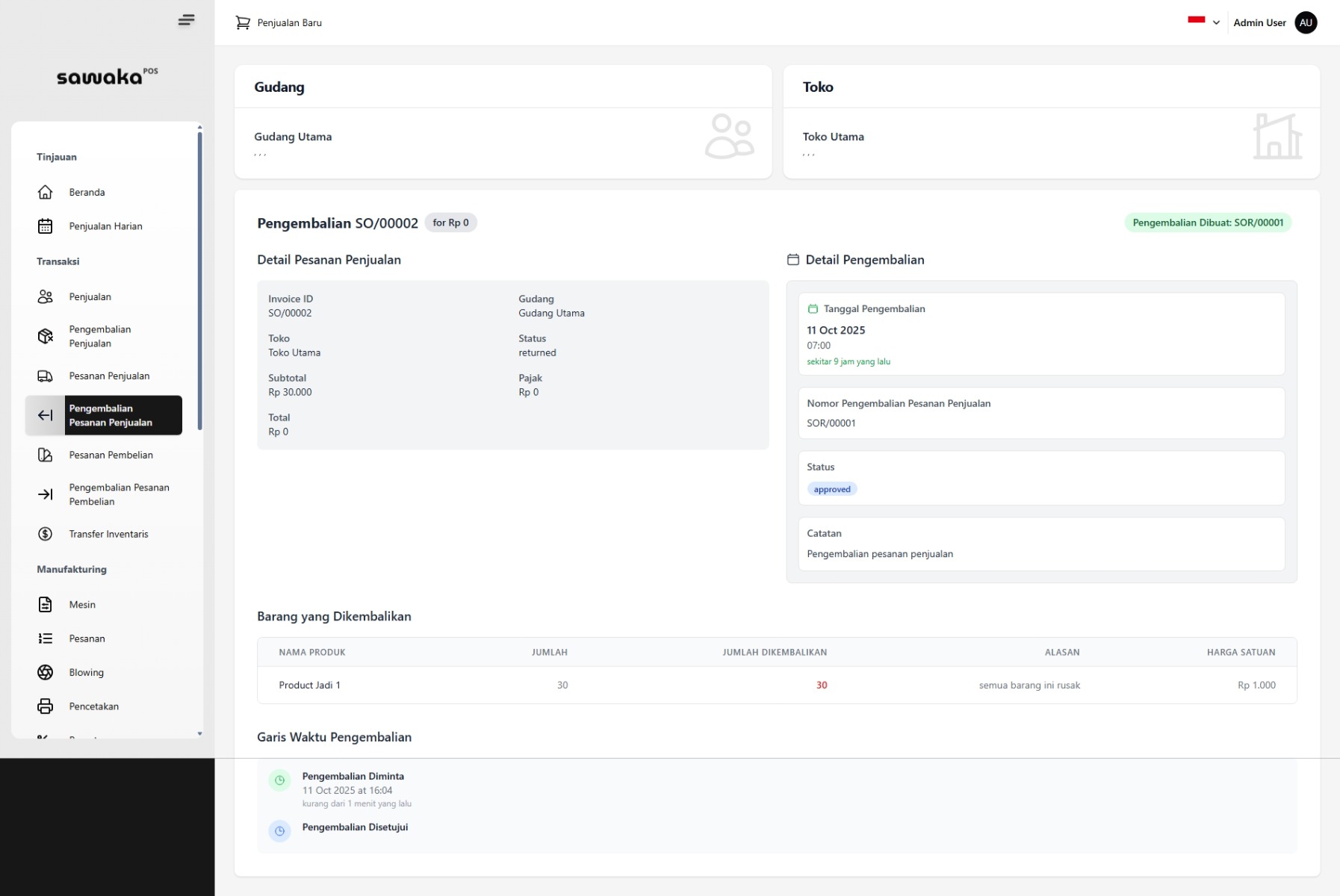Click the Product Jadi 1 table row
Image resolution: width=1340 pixels, height=896 pixels.
tap(776, 685)
